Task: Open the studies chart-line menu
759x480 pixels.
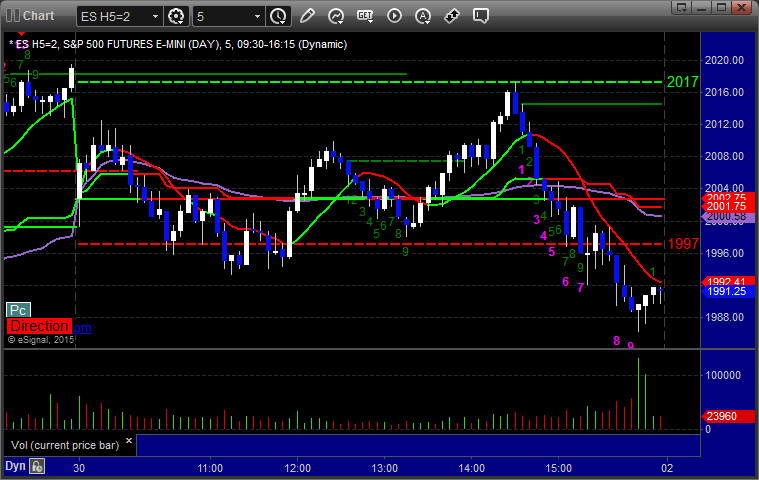Action: (x=336, y=16)
